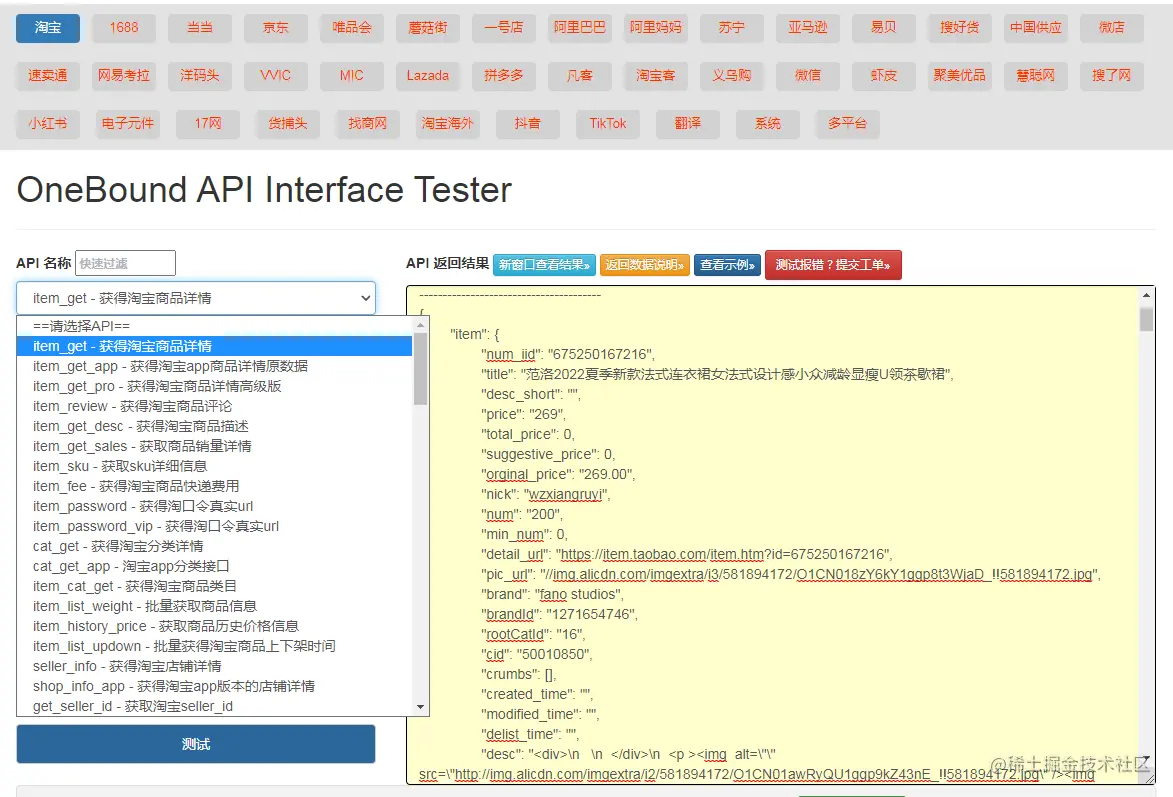Pick item_list_updown option

pyautogui.click(x=214, y=646)
